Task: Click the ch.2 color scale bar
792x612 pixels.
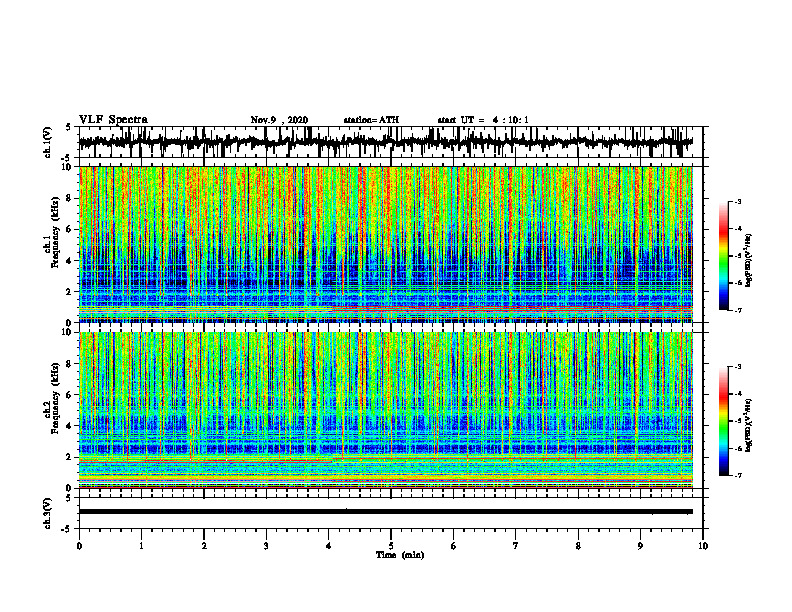Action: (723, 421)
